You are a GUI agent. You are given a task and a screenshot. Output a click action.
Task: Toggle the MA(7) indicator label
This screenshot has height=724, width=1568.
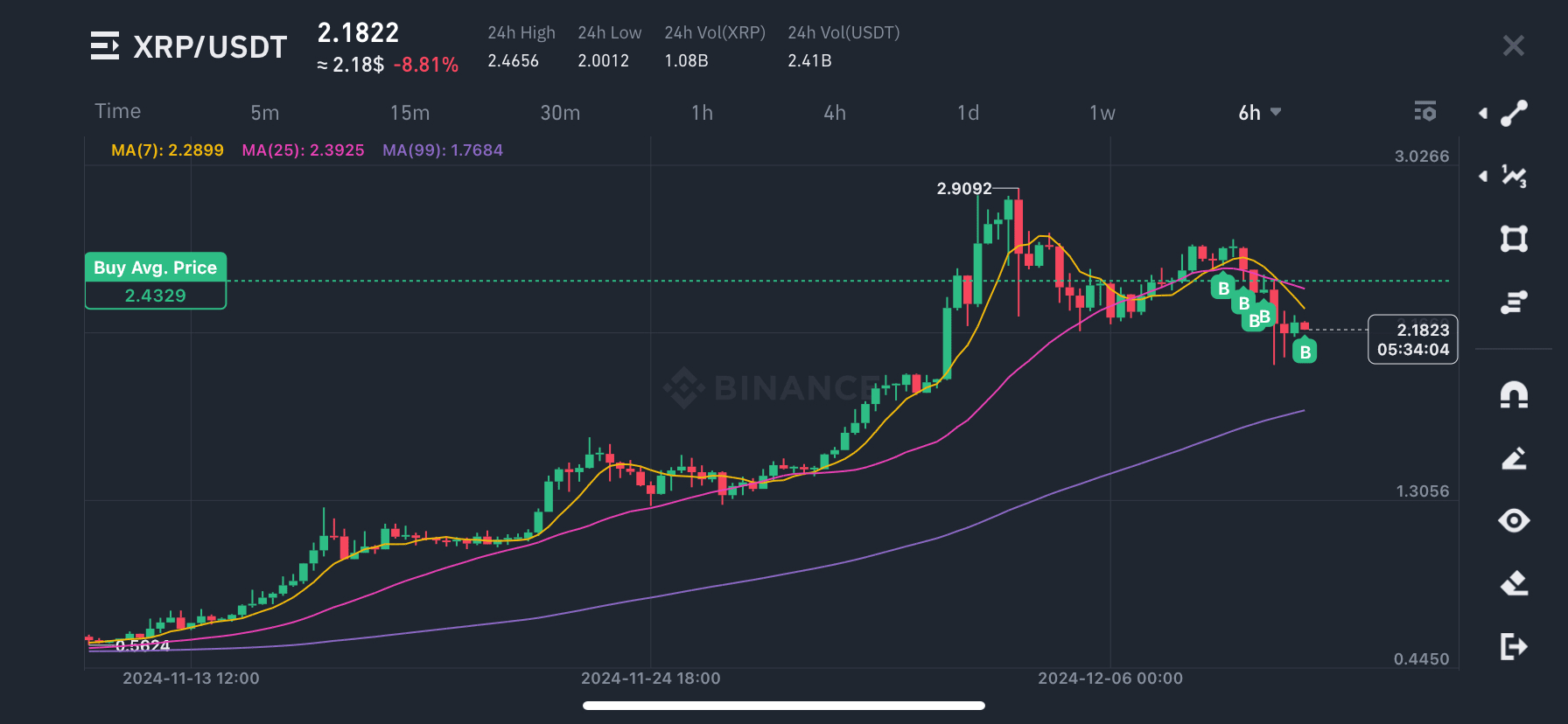[x=165, y=150]
